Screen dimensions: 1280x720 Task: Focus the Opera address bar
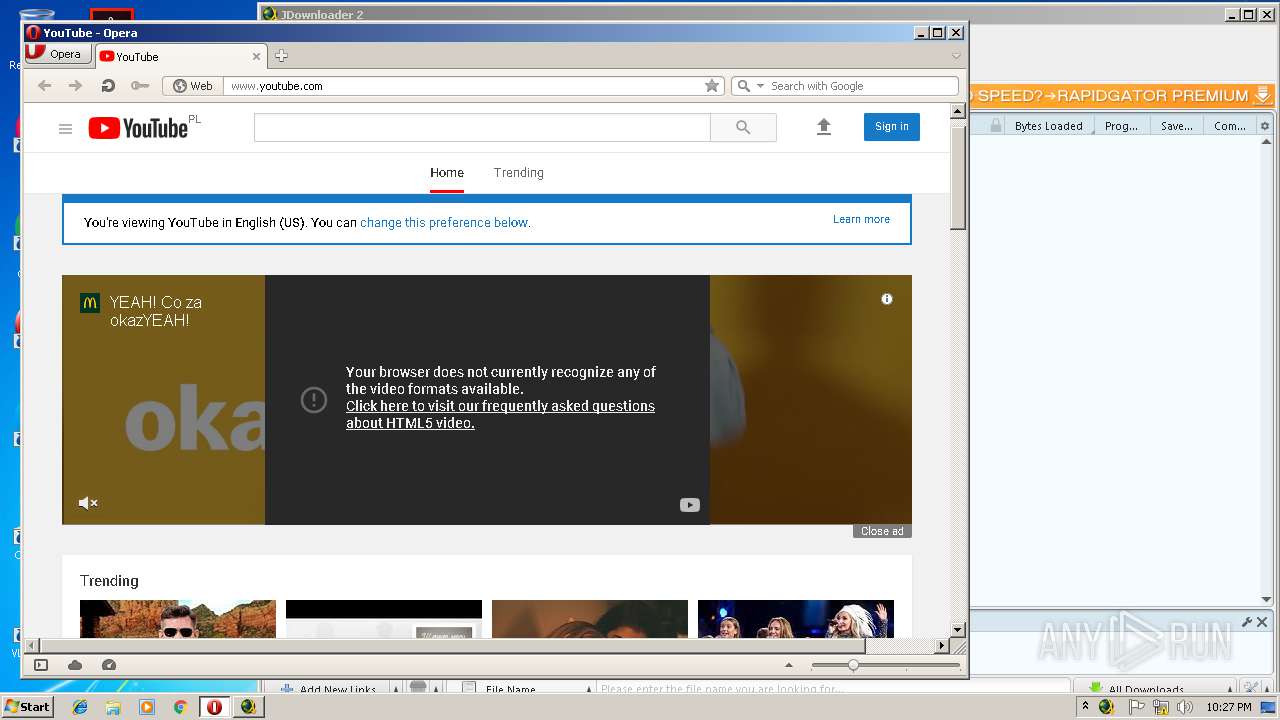point(464,86)
